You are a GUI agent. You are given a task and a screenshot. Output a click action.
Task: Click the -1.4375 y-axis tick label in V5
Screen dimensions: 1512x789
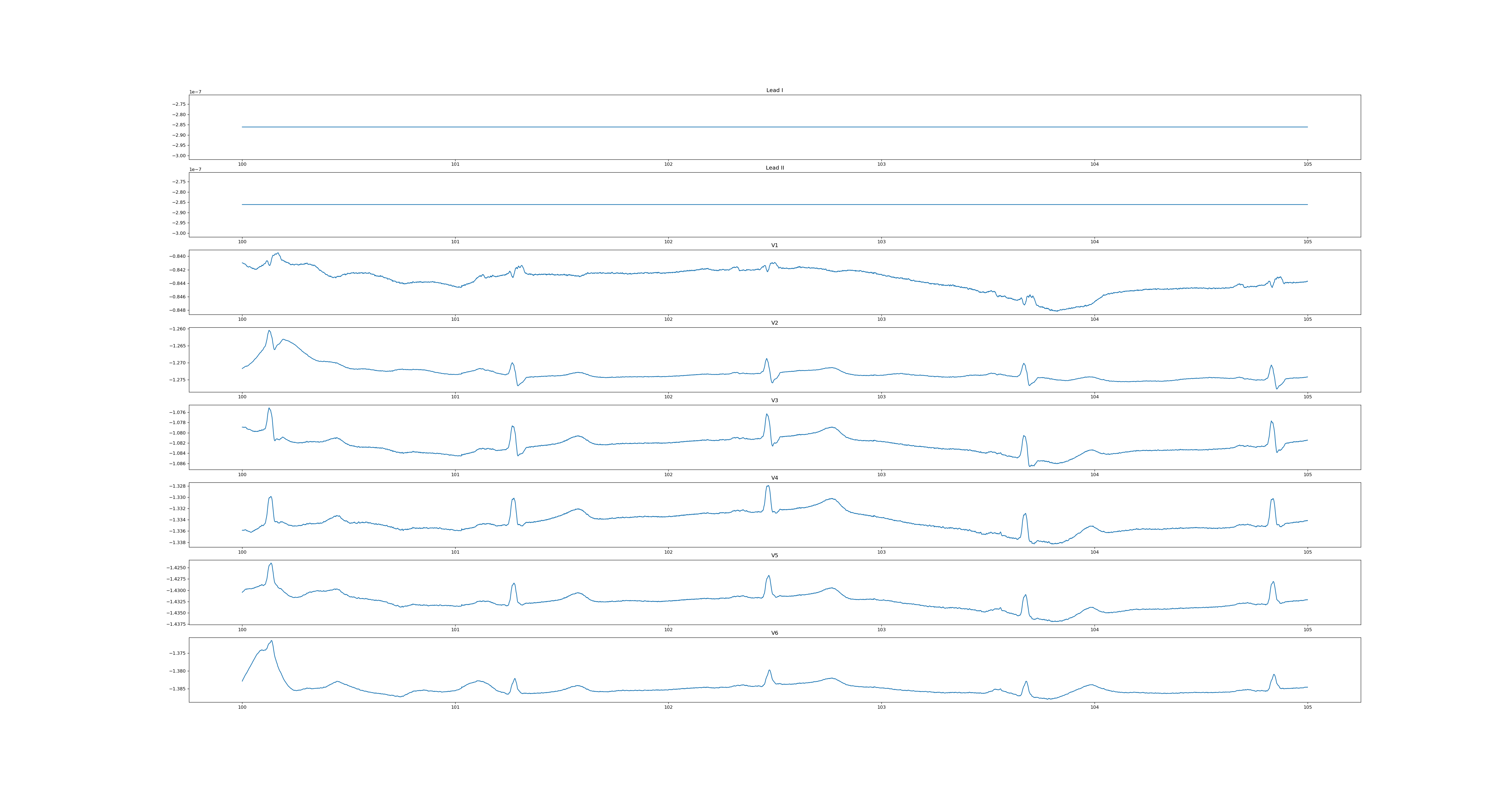coord(176,624)
